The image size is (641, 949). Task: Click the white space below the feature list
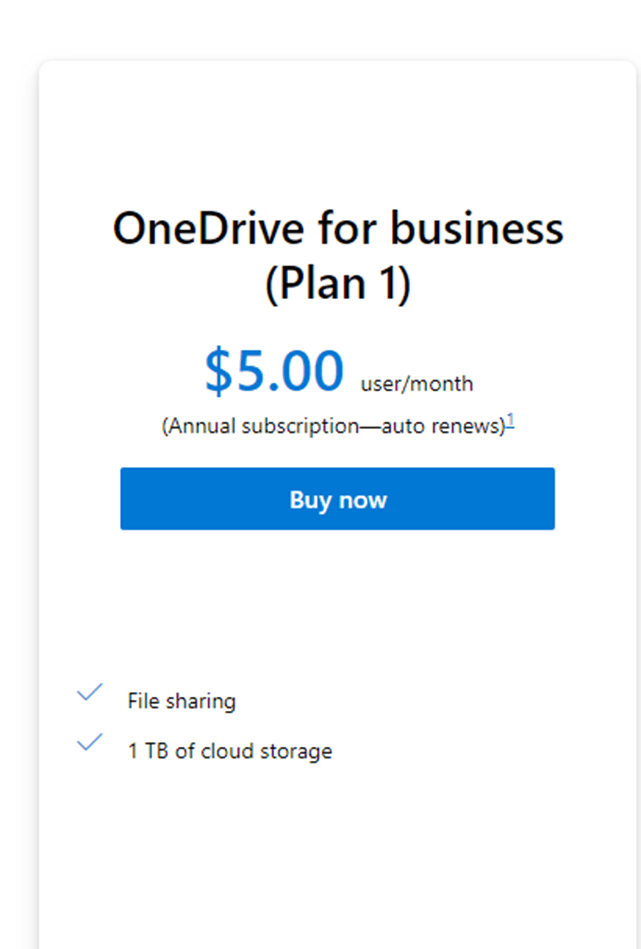[x=340, y=830]
